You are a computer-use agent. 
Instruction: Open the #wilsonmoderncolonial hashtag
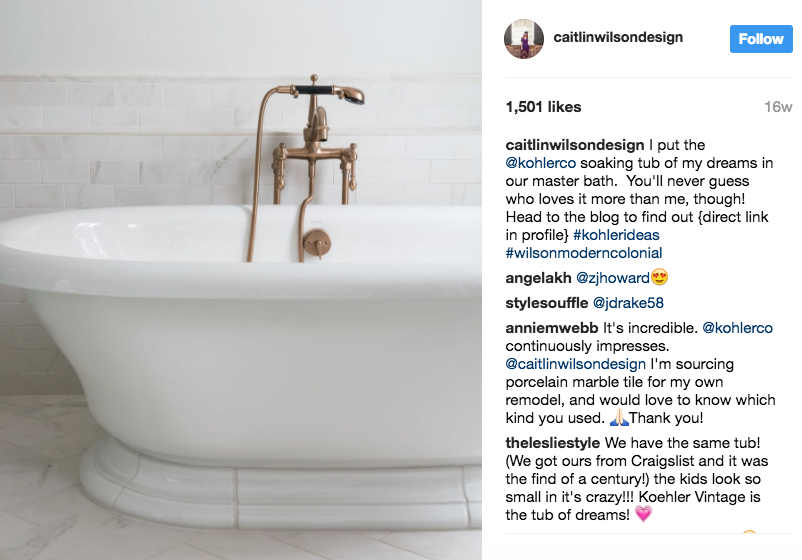coord(584,253)
